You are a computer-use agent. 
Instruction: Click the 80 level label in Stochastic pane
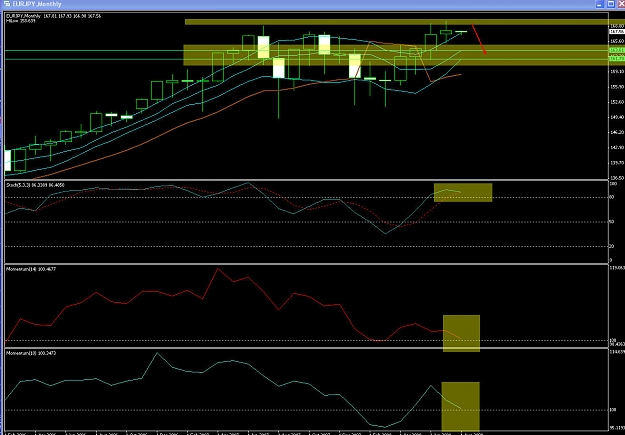(x=611, y=197)
